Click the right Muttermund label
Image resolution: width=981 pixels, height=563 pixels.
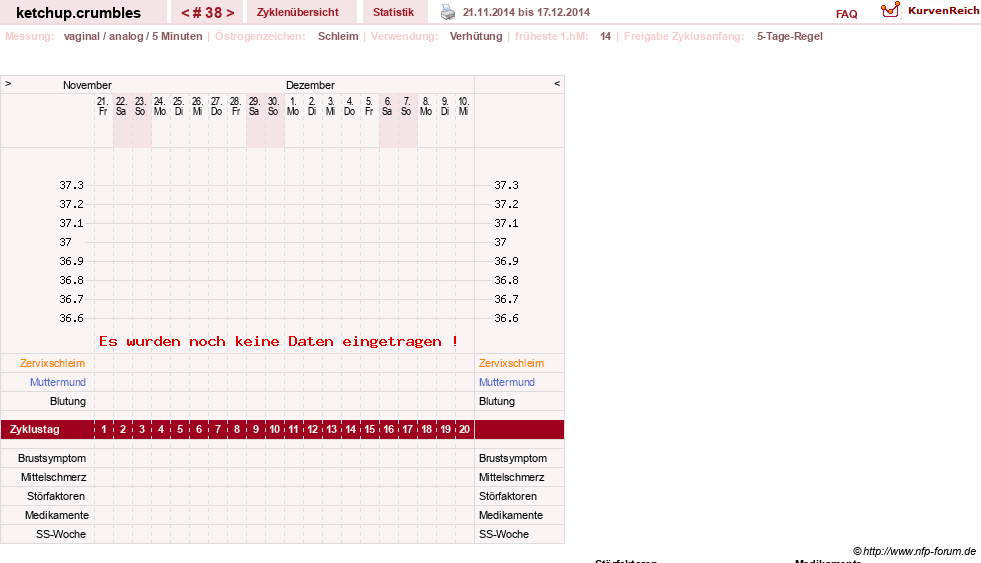click(x=507, y=382)
